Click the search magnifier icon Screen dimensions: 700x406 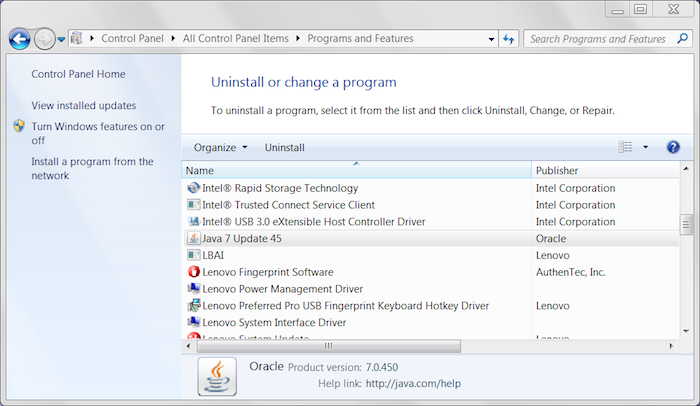click(x=683, y=38)
